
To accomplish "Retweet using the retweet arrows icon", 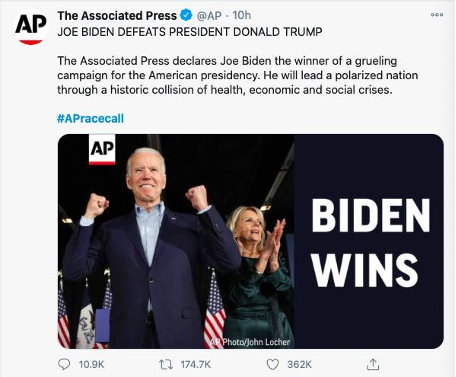I will [x=166, y=364].
